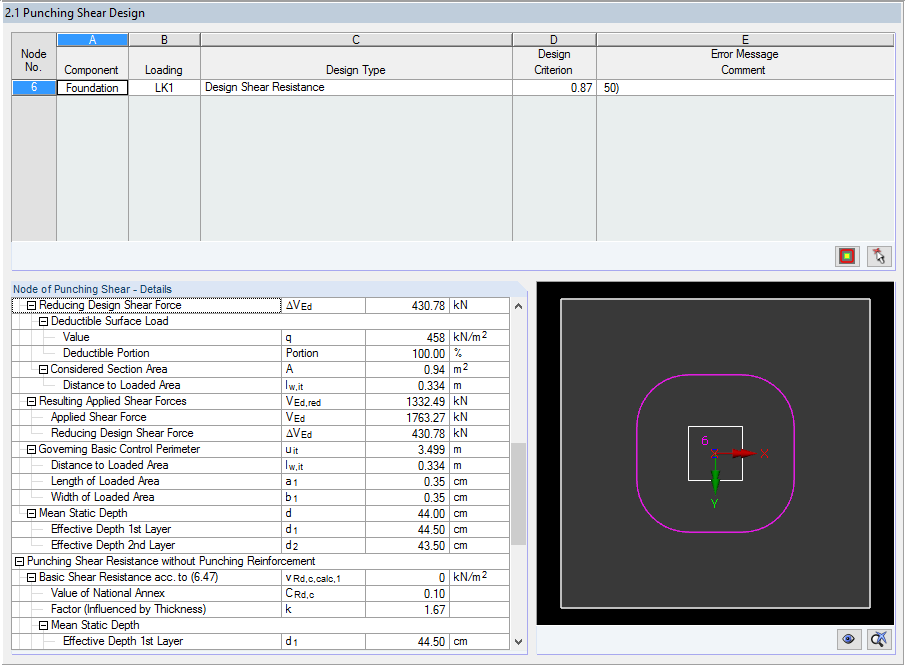Collapse the Resulting Applied Shear Forces group
906x667 pixels.
point(31,401)
